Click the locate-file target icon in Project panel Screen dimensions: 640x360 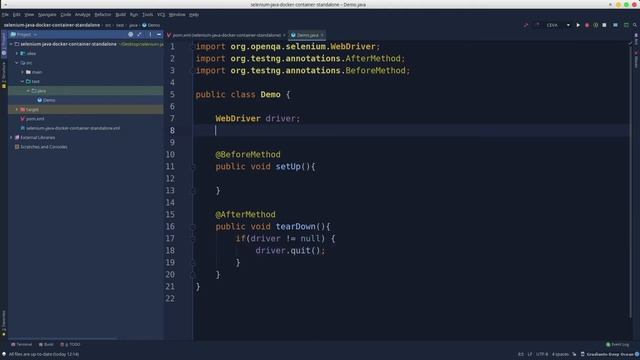131,35
